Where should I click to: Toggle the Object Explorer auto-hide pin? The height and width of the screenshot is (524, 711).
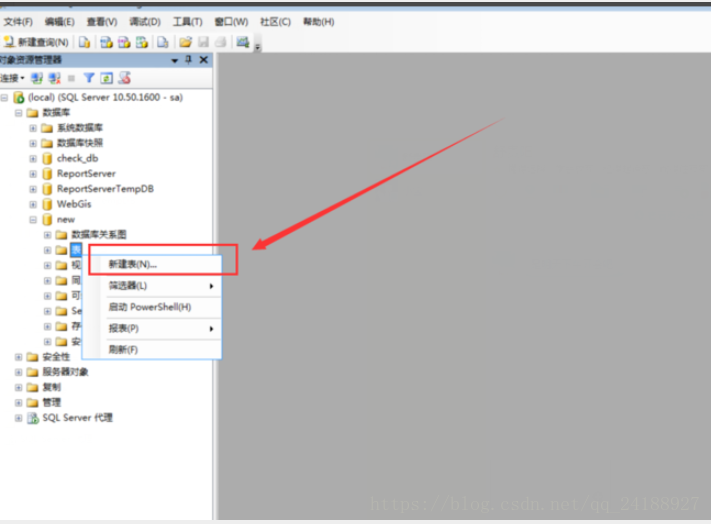pyautogui.click(x=189, y=60)
